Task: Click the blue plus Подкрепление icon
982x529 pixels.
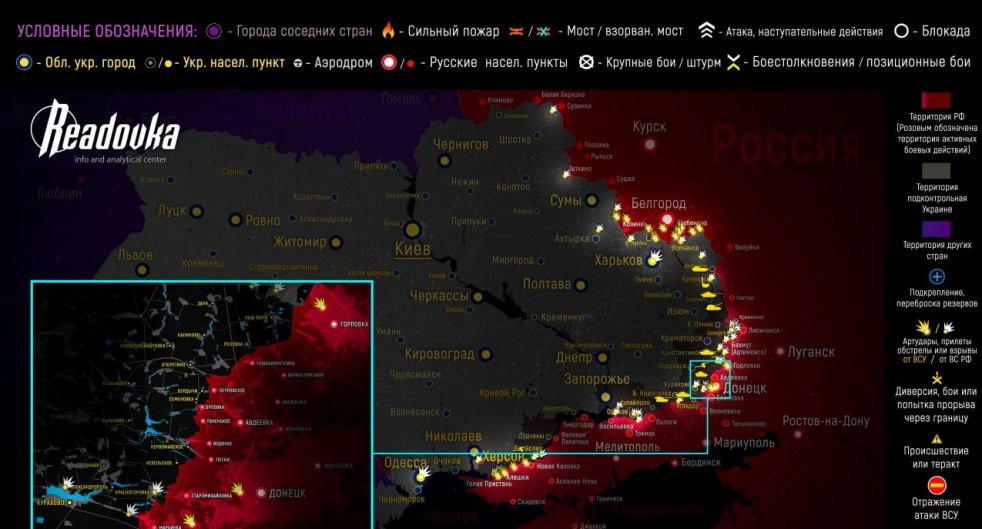Action: coord(936,277)
